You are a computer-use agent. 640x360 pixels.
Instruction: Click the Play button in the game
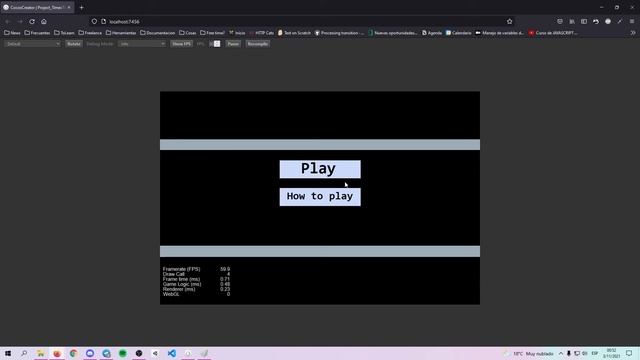coord(320,169)
